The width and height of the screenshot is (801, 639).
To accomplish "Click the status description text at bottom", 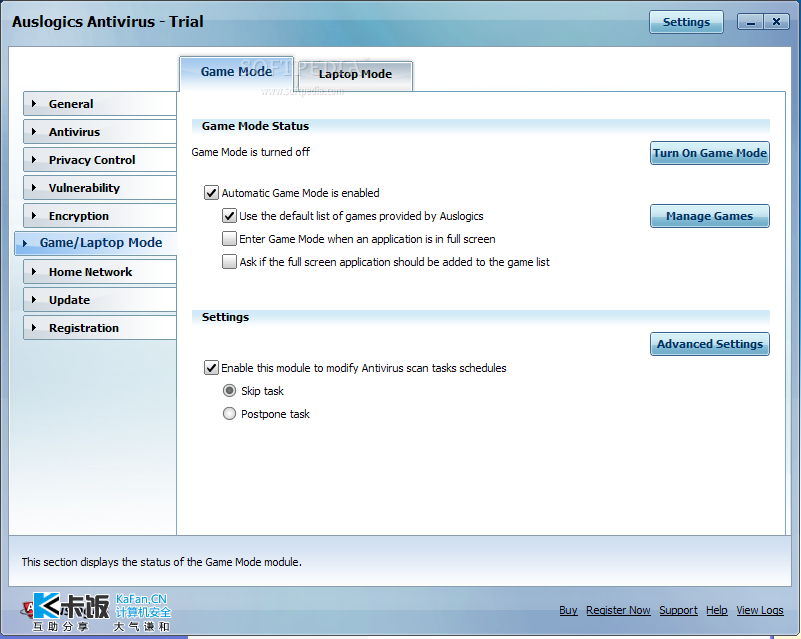I will 161,562.
